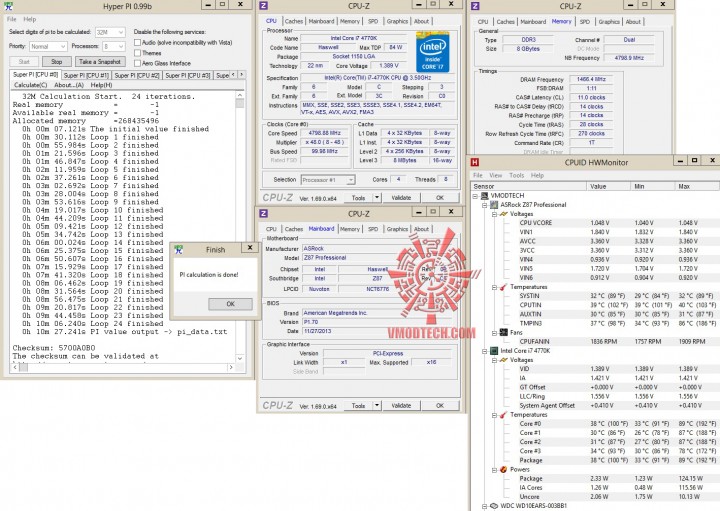Image resolution: width=720 pixels, height=511 pixels.
Task: Click the Max column header in HWMonitor
Action: tap(696, 186)
